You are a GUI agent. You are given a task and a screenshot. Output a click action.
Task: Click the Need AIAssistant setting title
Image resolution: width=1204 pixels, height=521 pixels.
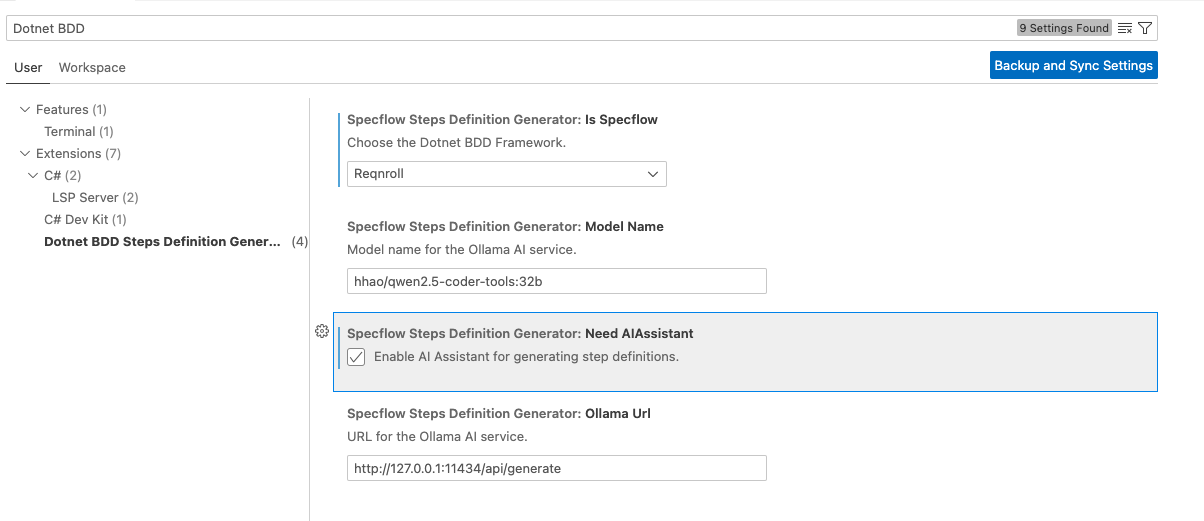(520, 333)
